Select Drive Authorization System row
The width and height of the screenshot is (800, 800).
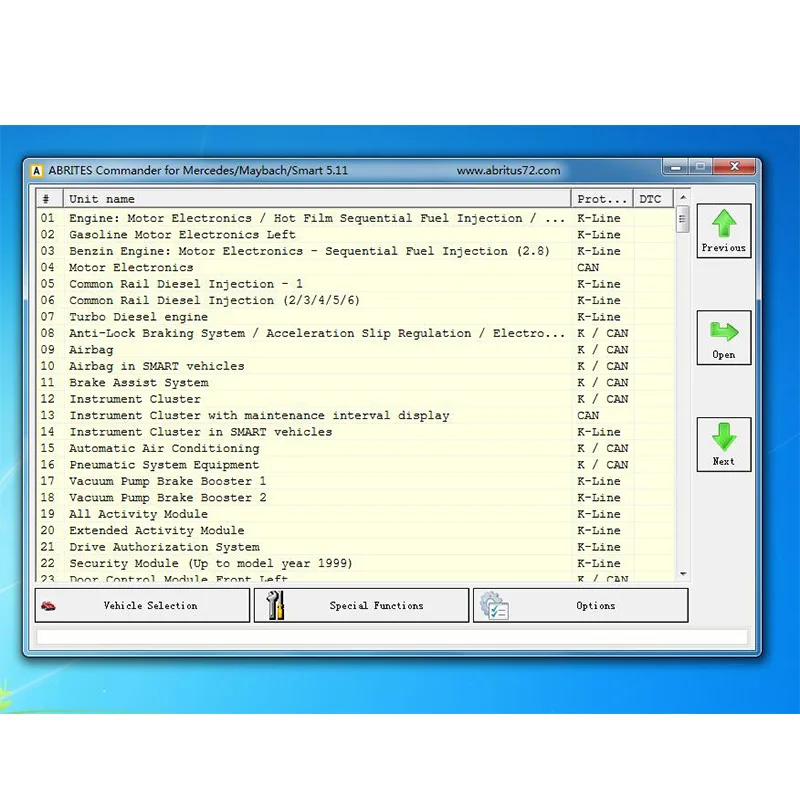356,546
